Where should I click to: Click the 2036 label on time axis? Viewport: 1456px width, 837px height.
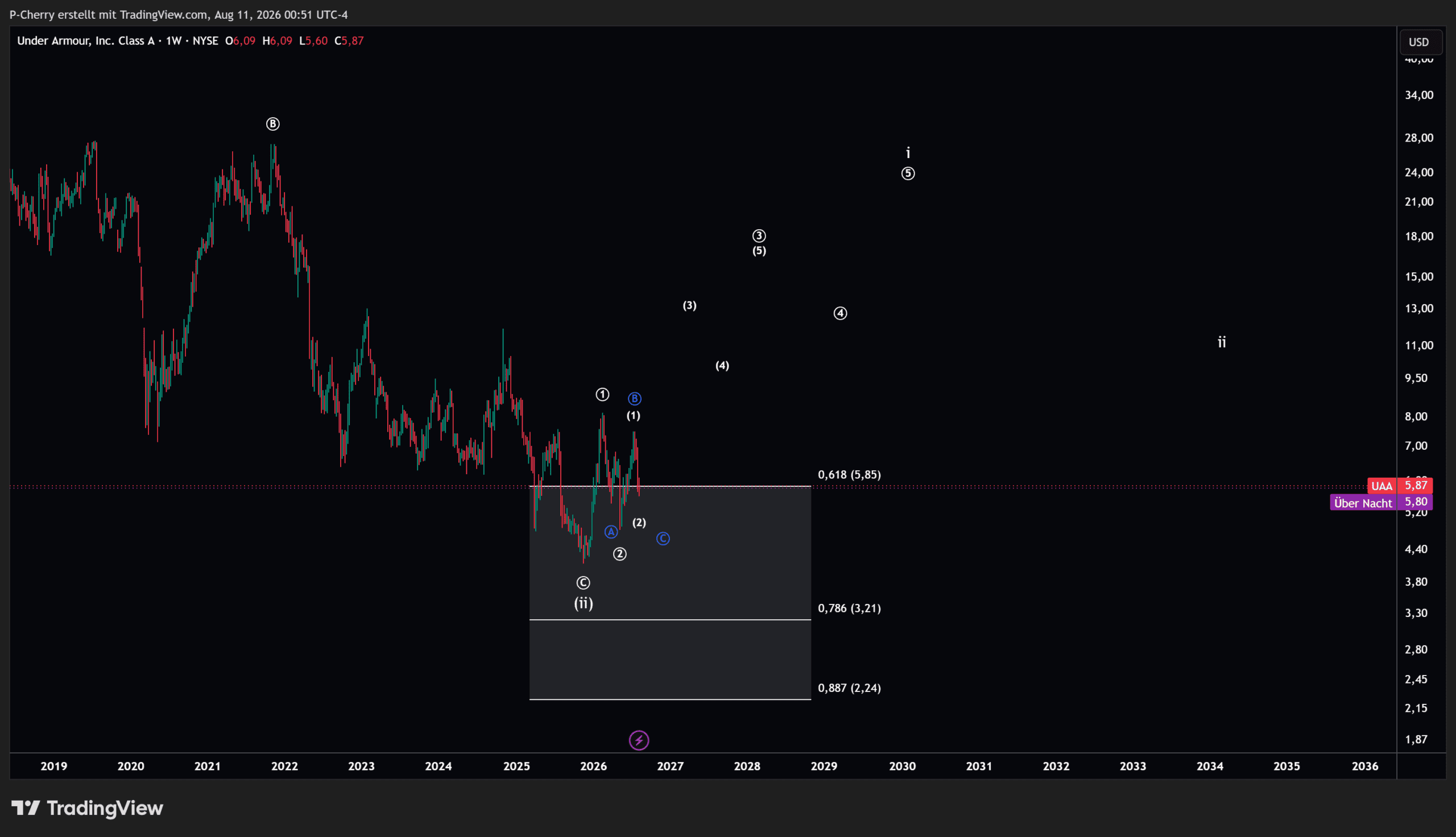1364,766
